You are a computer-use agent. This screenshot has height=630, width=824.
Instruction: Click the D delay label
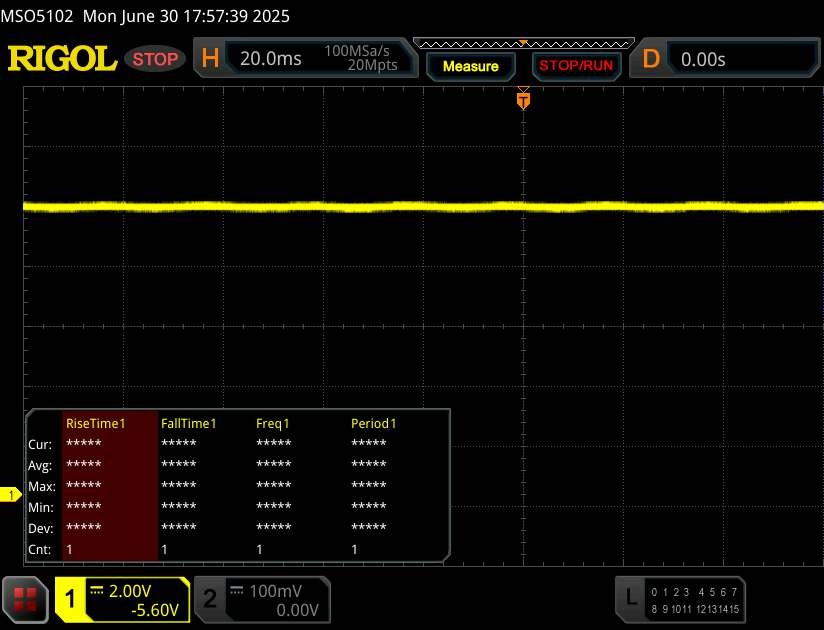pos(651,59)
